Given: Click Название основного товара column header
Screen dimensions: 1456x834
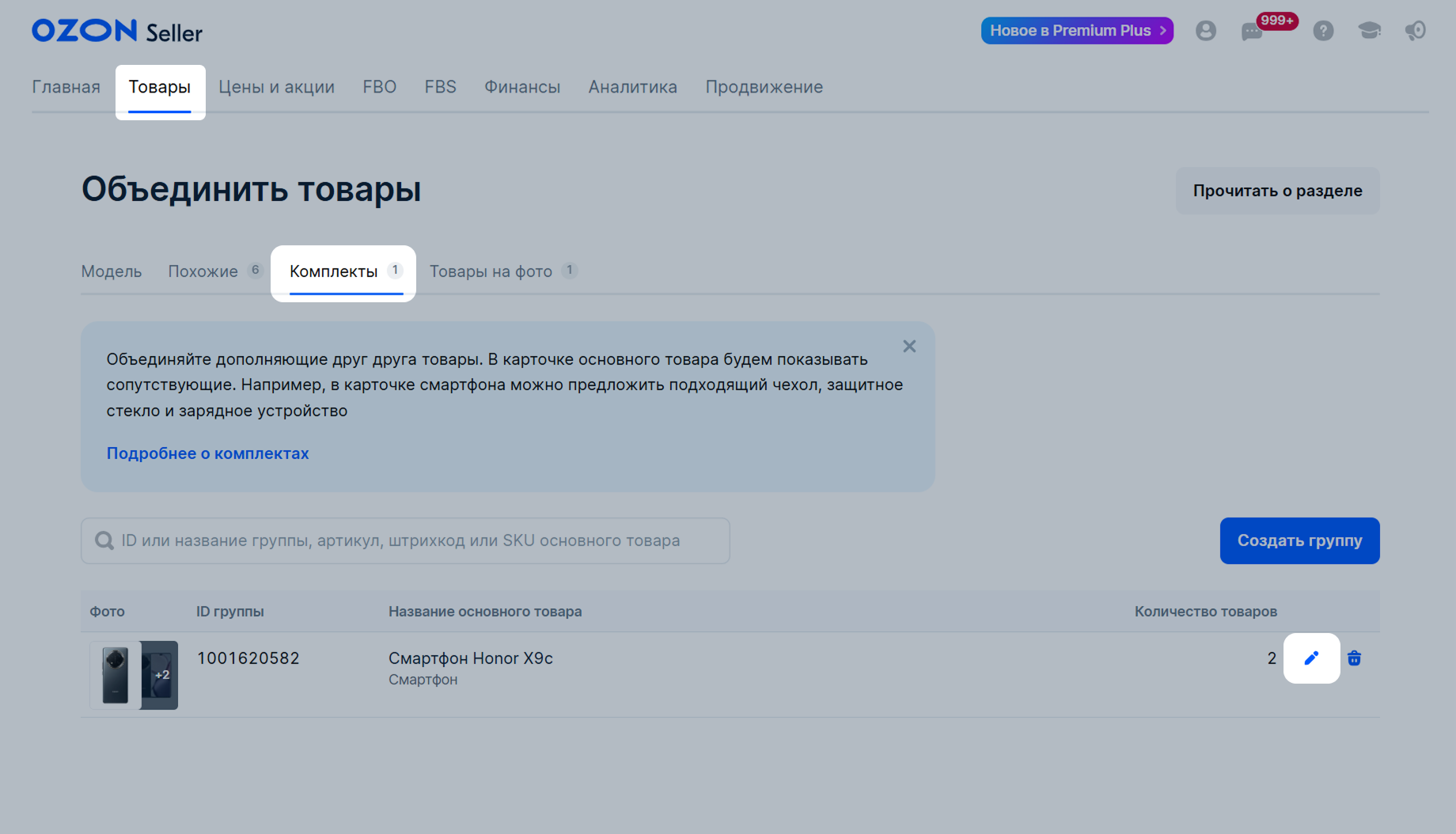Looking at the screenshot, I should pos(485,612).
